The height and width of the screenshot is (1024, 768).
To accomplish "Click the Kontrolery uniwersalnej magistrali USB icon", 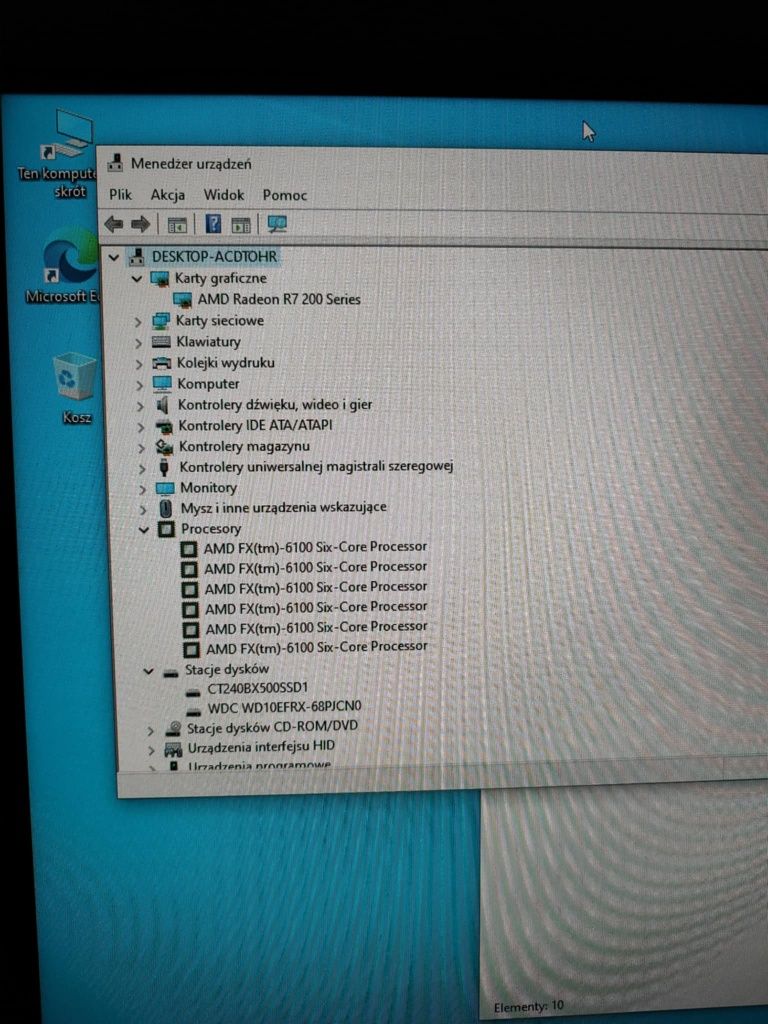I will [x=165, y=467].
